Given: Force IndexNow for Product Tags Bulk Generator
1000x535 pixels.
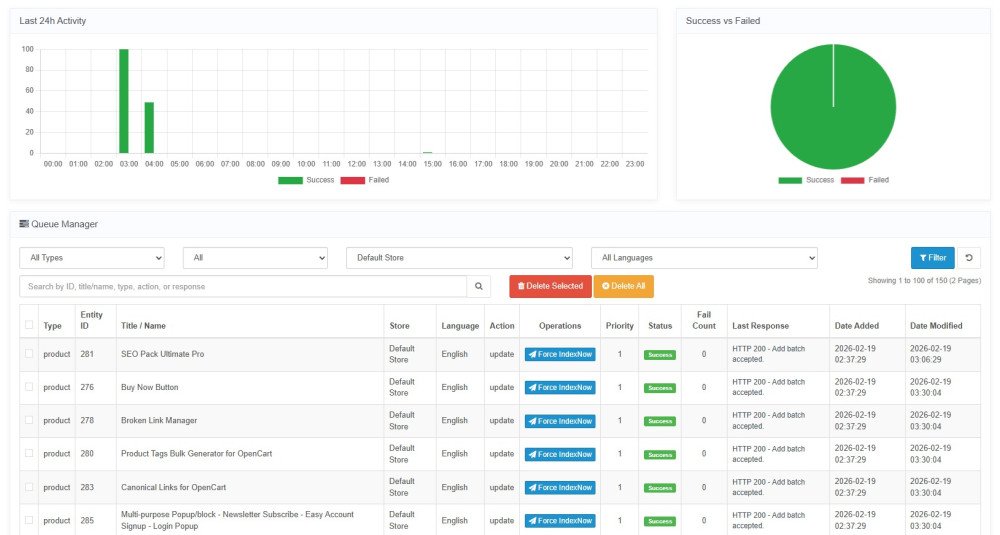Looking at the screenshot, I should coord(560,454).
